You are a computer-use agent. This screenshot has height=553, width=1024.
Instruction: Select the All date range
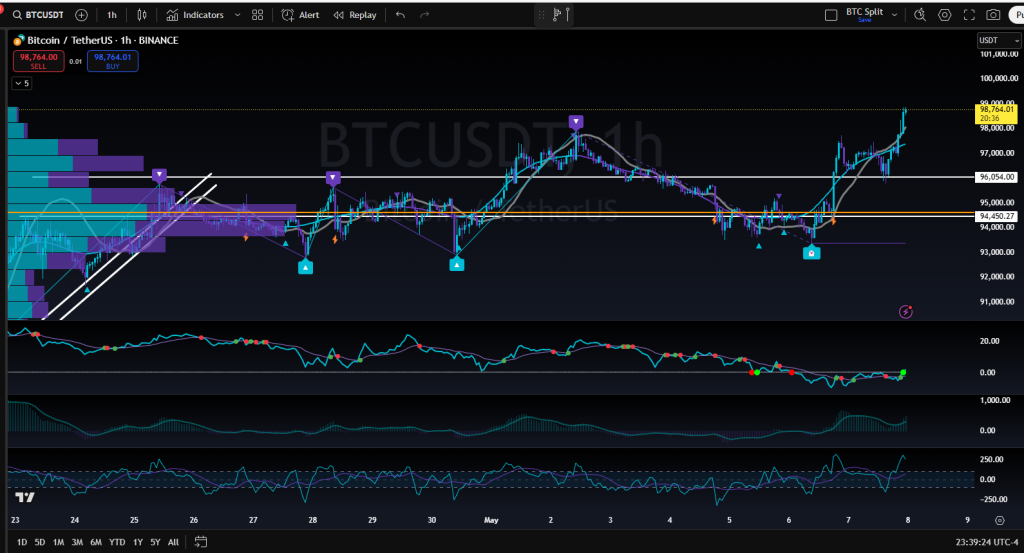[x=173, y=542]
